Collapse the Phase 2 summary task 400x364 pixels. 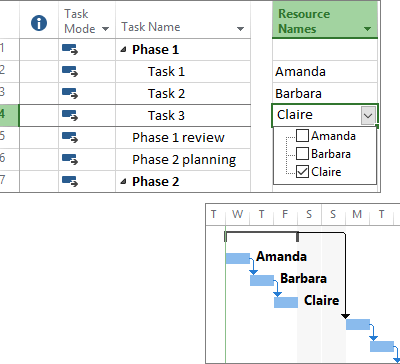click(x=124, y=182)
